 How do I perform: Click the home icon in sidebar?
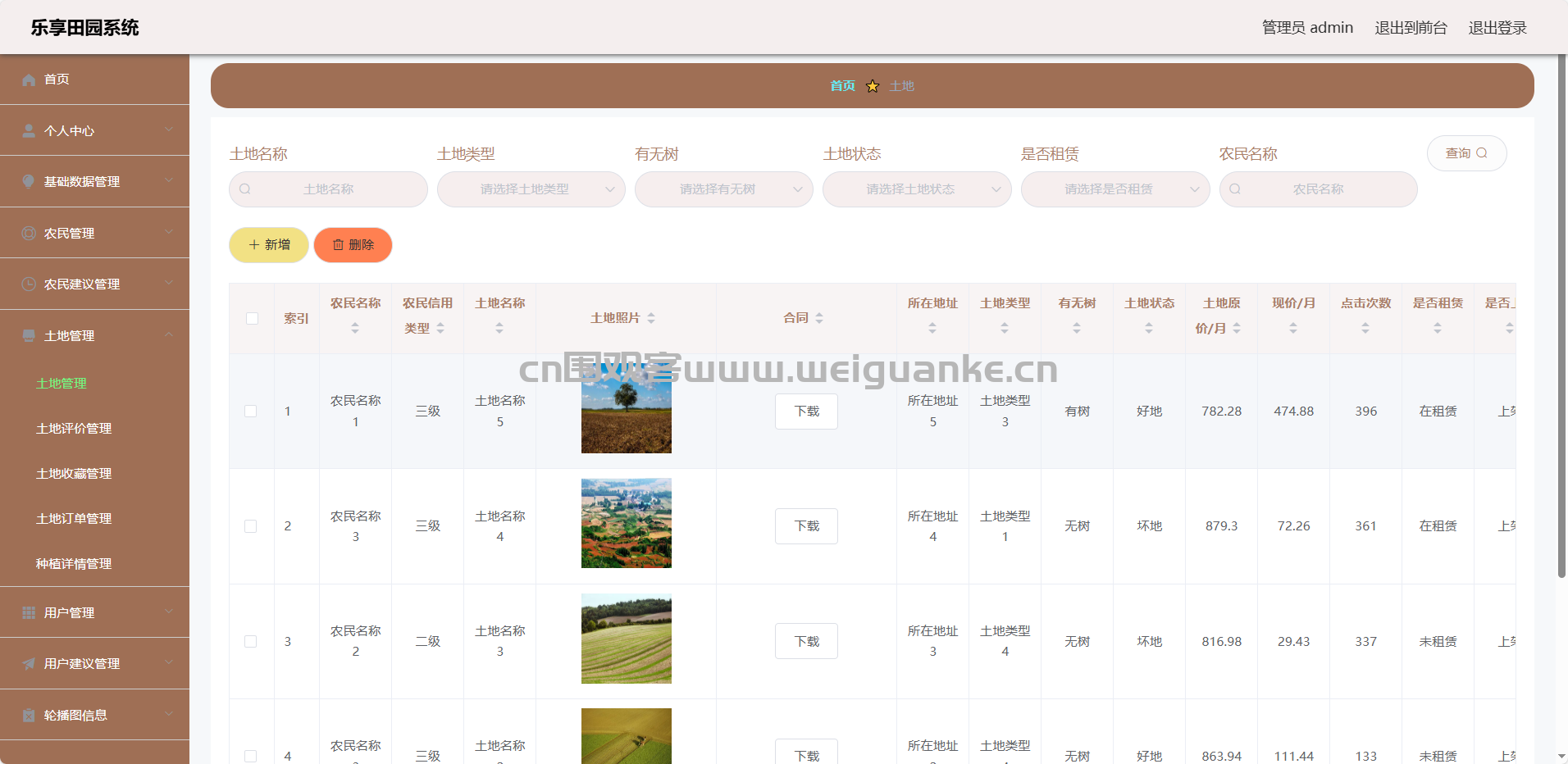coord(29,80)
